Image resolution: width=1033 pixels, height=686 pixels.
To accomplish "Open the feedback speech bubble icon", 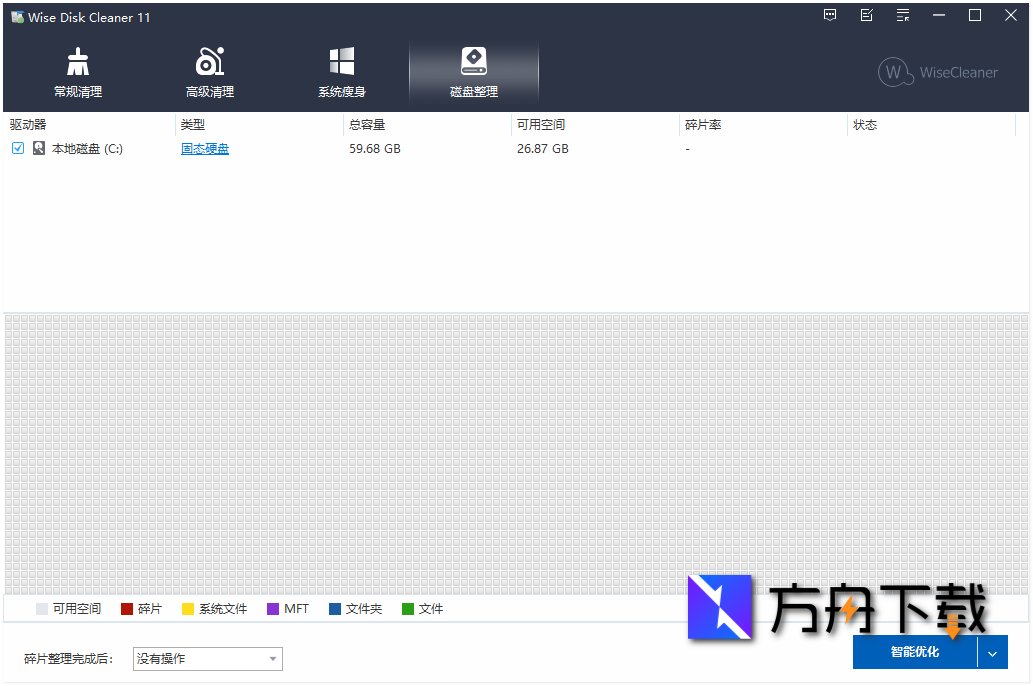I will 829,15.
